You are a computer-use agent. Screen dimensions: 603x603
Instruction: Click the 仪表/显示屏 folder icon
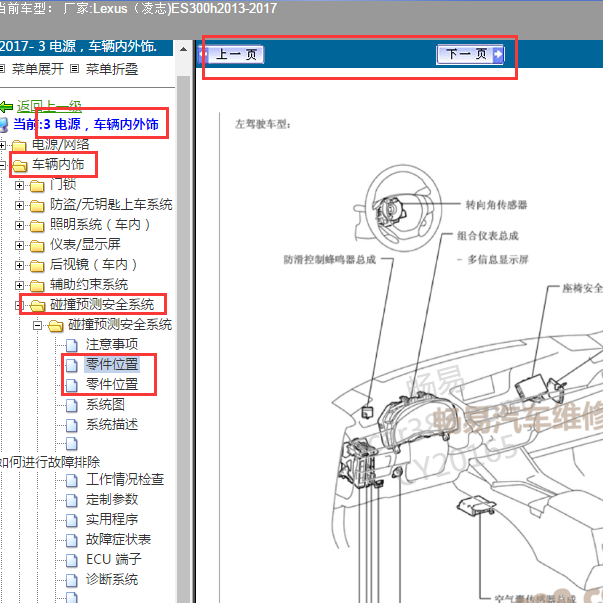point(37,245)
